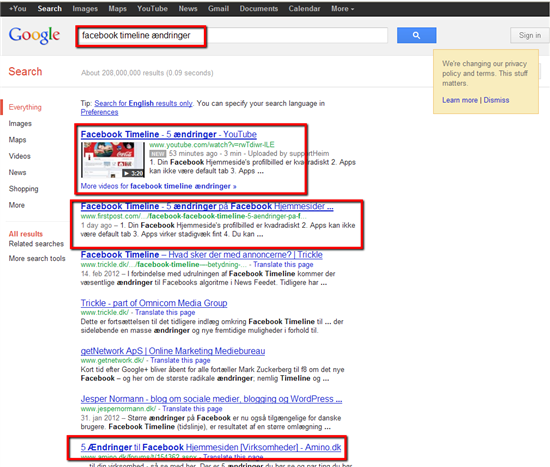The width and height of the screenshot is (550, 467).
Task: Play the Facebook Timeline video thumbnail
Action: point(113,160)
